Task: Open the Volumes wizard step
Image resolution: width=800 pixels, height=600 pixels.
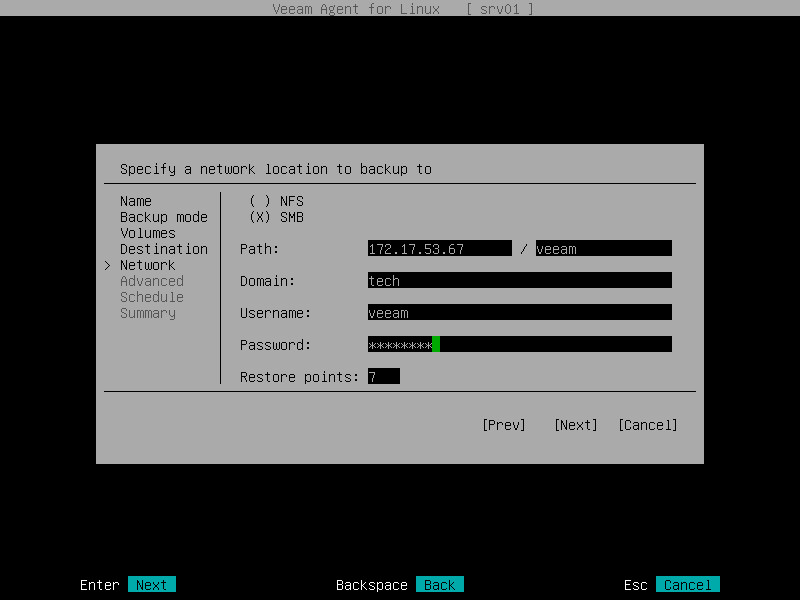Action: pos(148,233)
